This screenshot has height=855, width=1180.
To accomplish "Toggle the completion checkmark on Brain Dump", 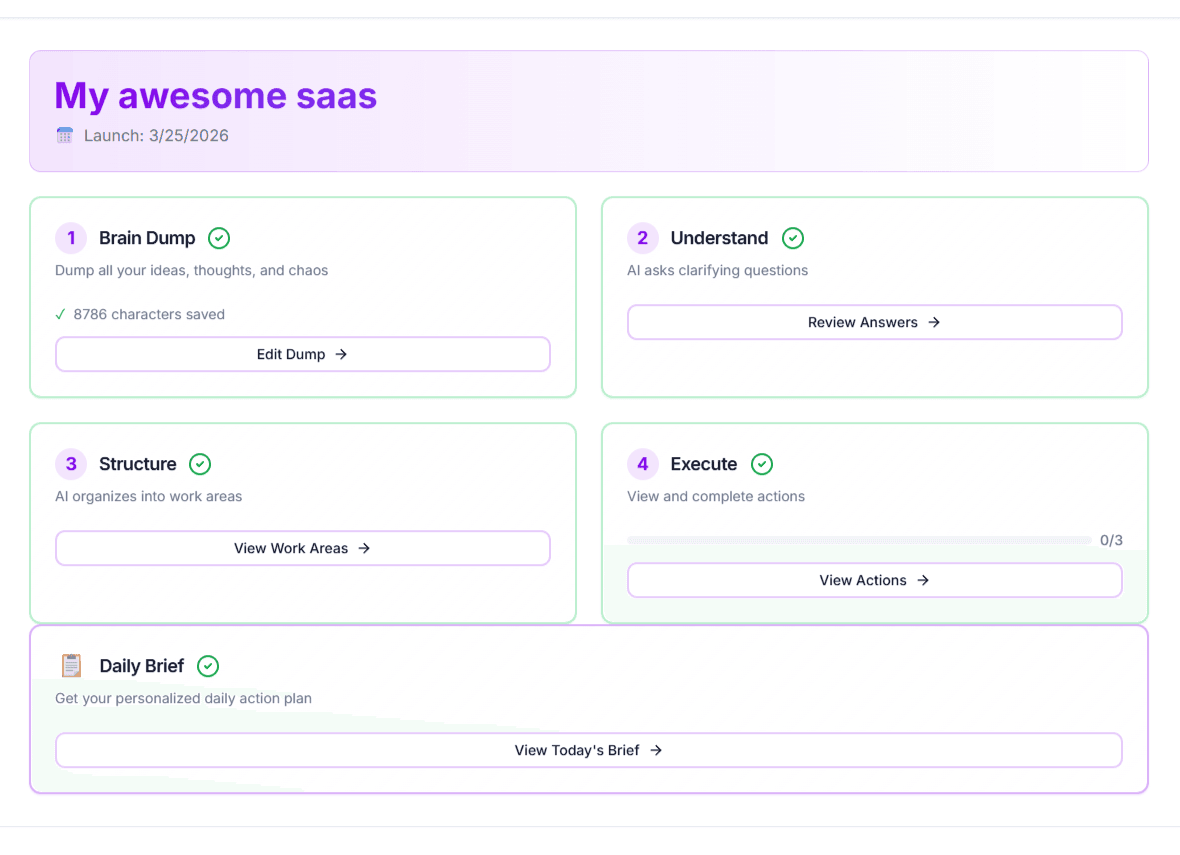I will pyautogui.click(x=218, y=238).
